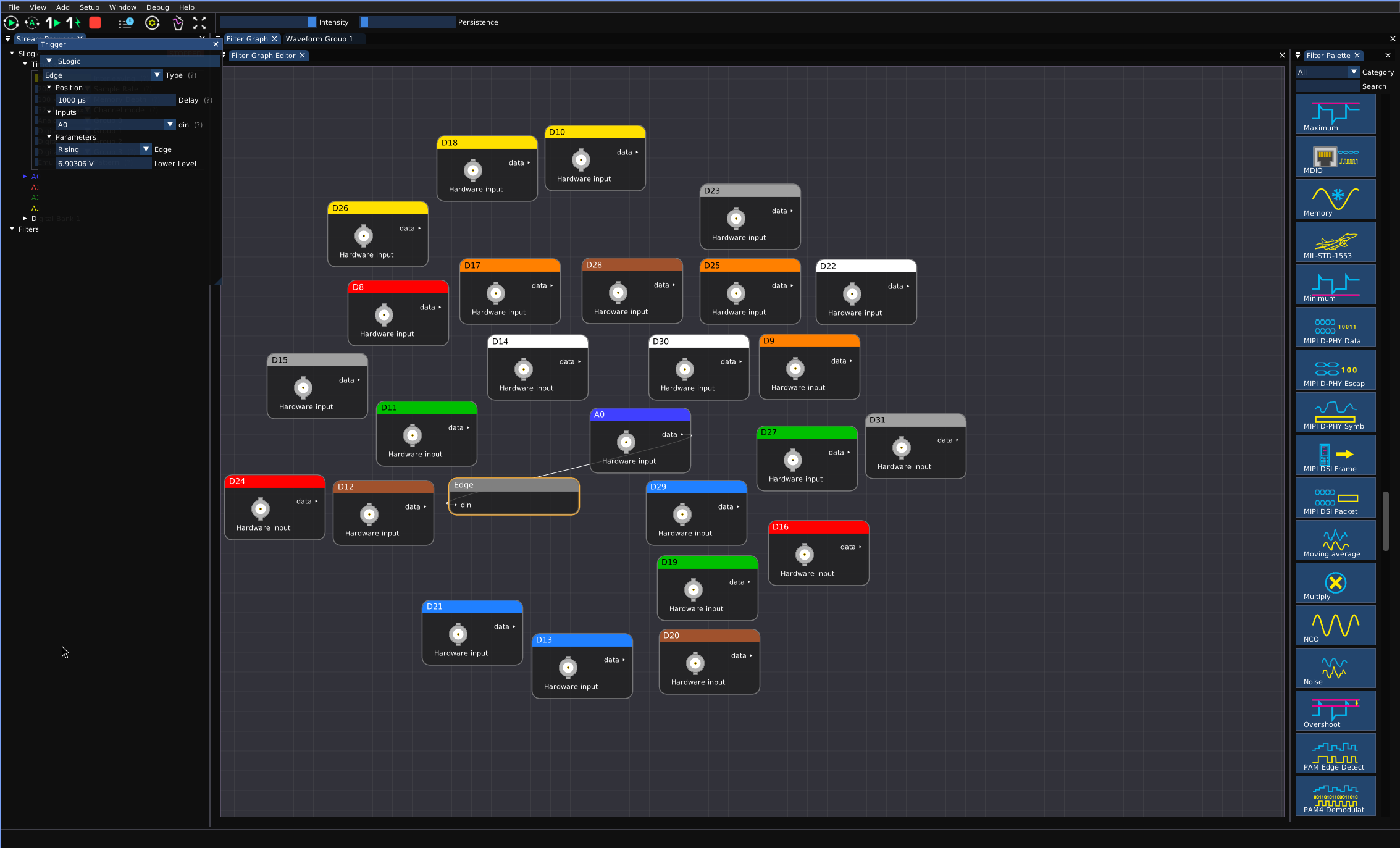This screenshot has width=1400, height=848.
Task: Open the din input dropdown showing A0
Action: tap(115, 125)
